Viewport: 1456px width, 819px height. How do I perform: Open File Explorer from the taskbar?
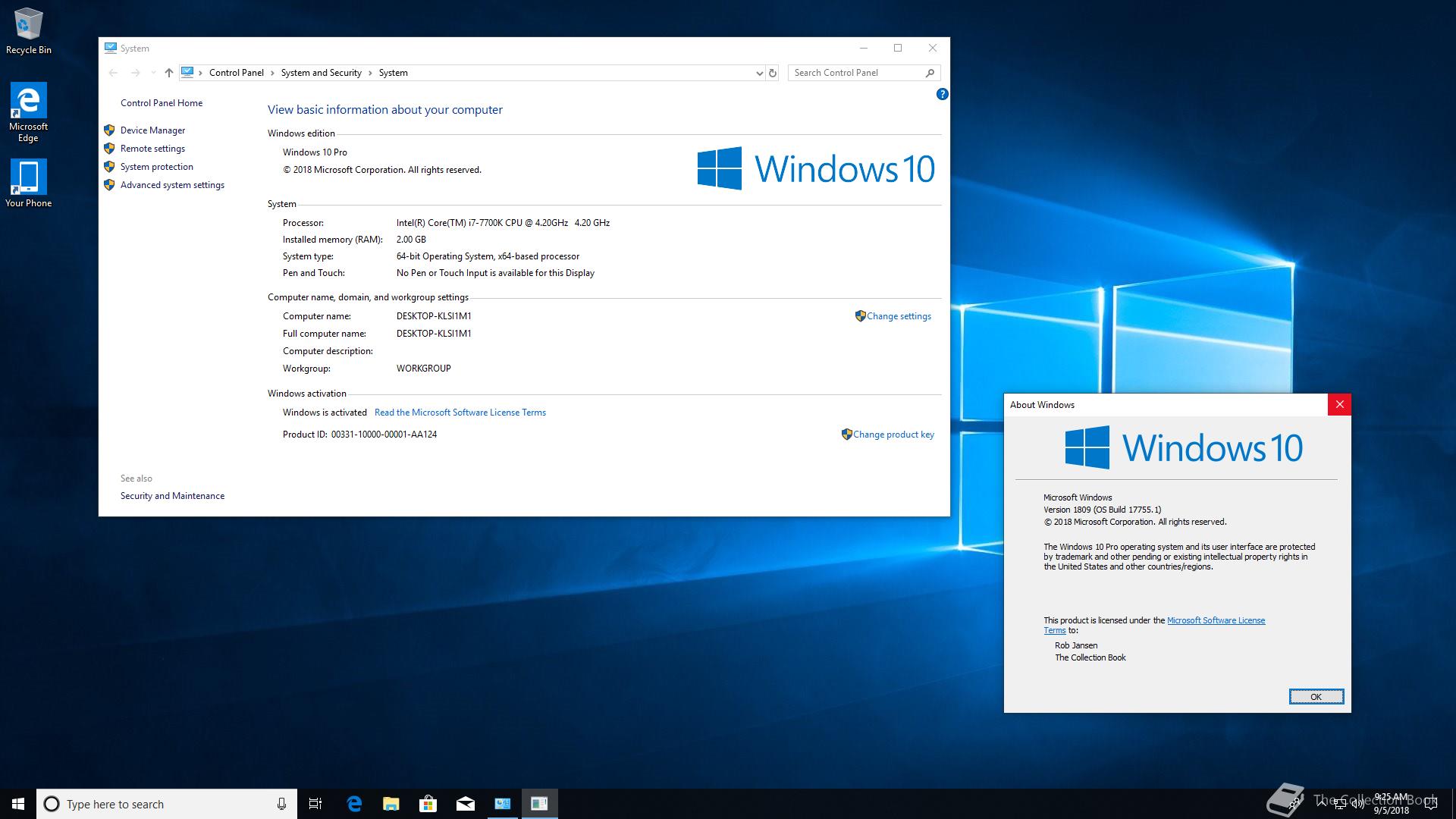click(391, 804)
